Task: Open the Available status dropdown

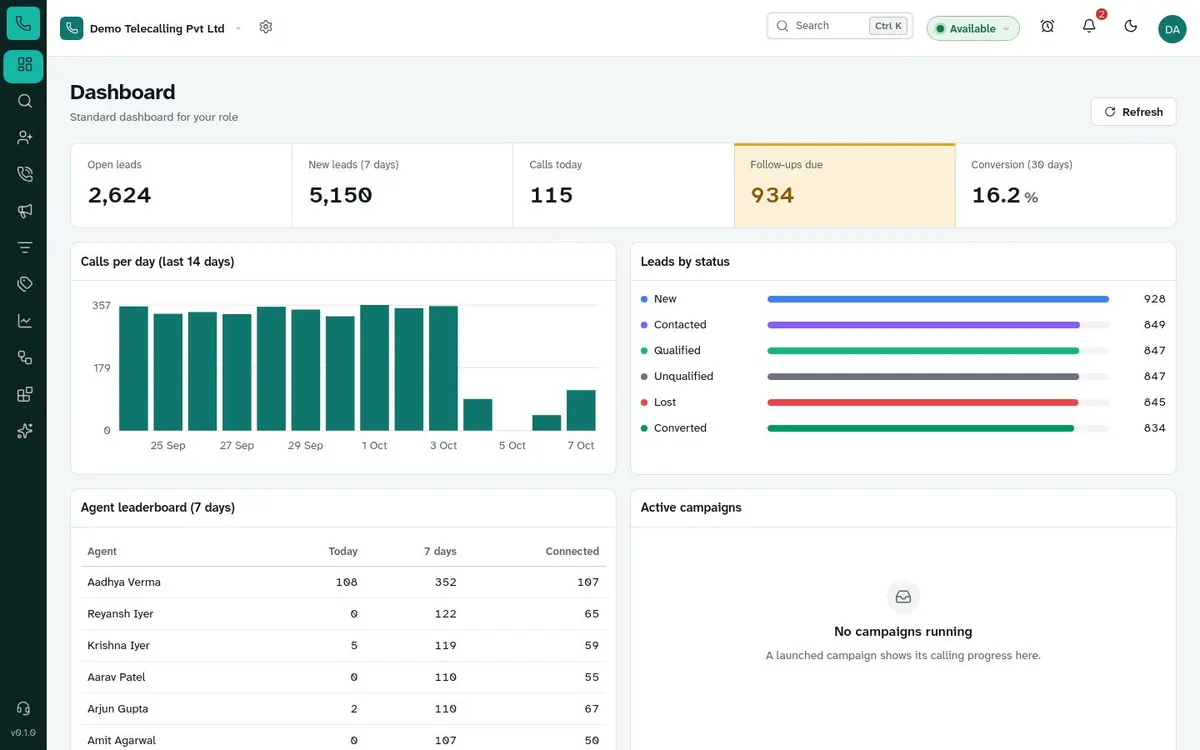Action: [x=973, y=28]
